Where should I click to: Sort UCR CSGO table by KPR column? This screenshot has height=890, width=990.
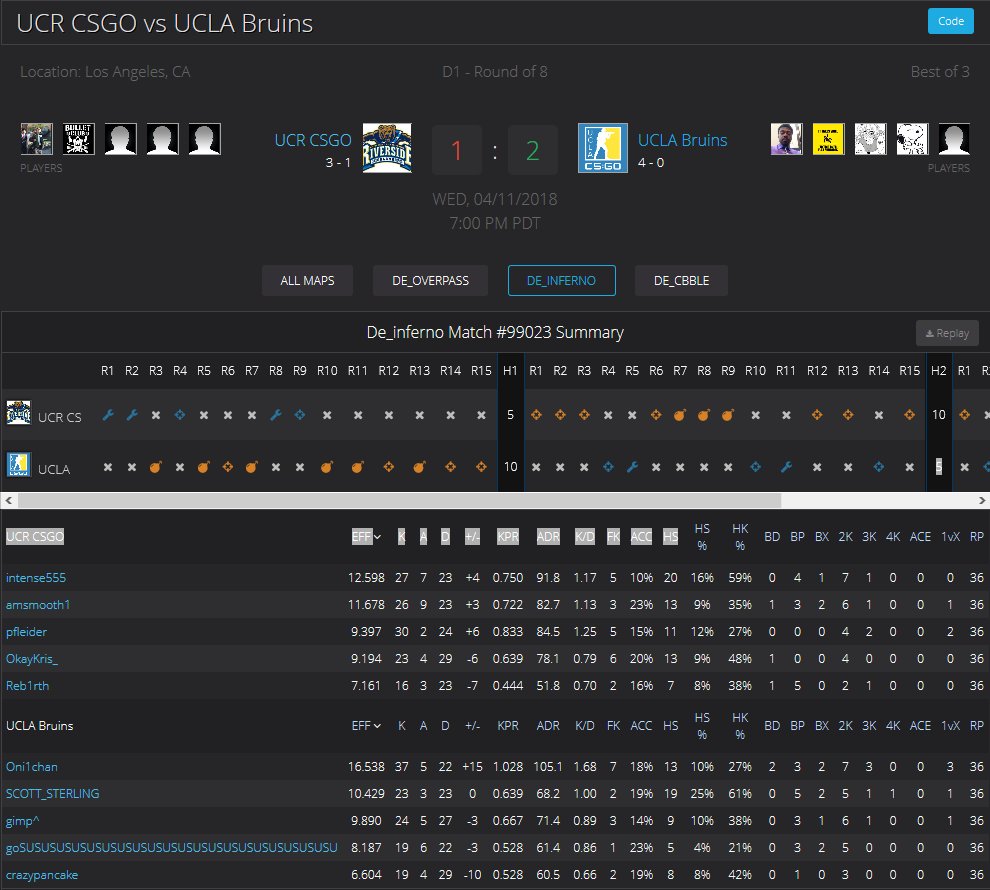508,537
